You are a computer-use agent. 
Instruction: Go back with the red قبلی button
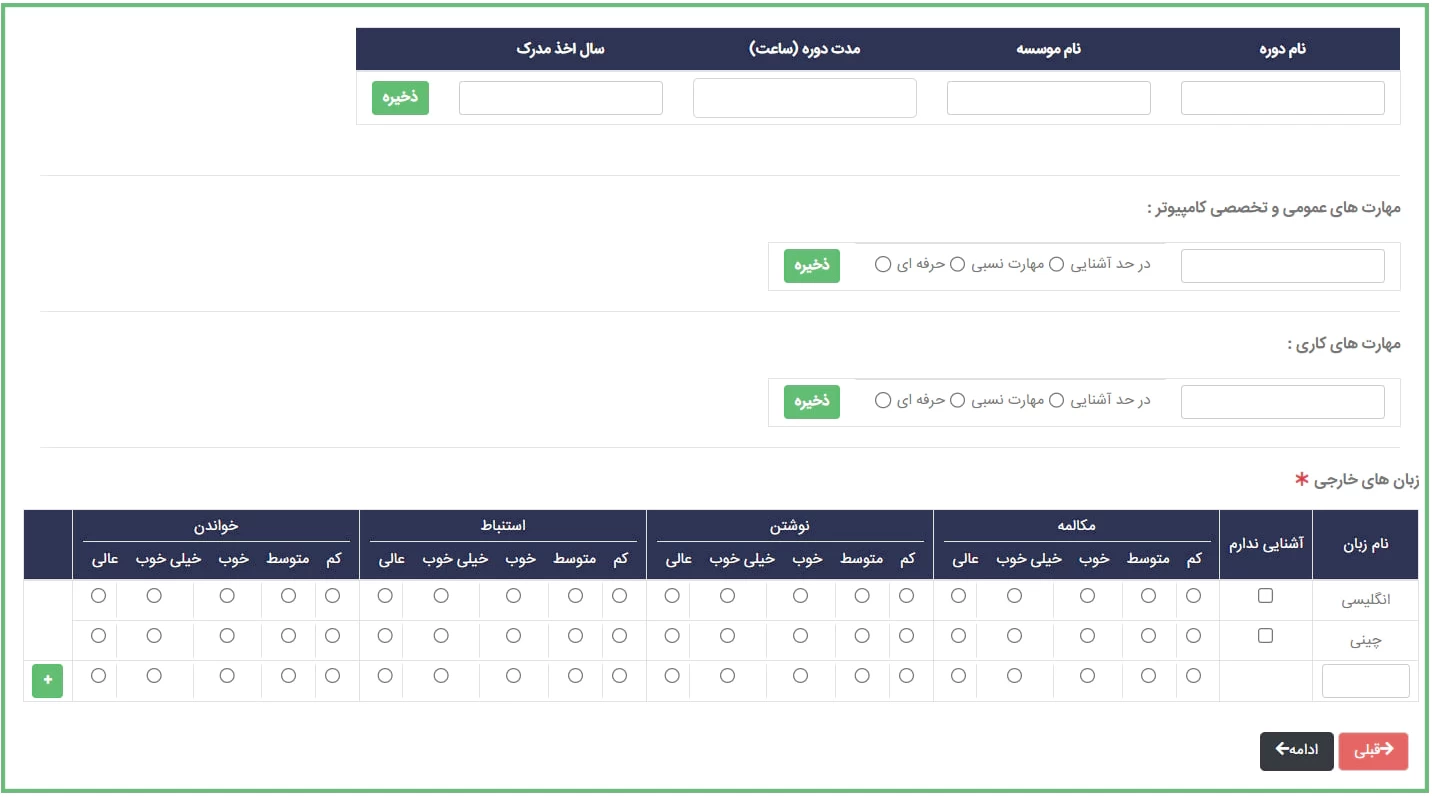[x=1373, y=751]
